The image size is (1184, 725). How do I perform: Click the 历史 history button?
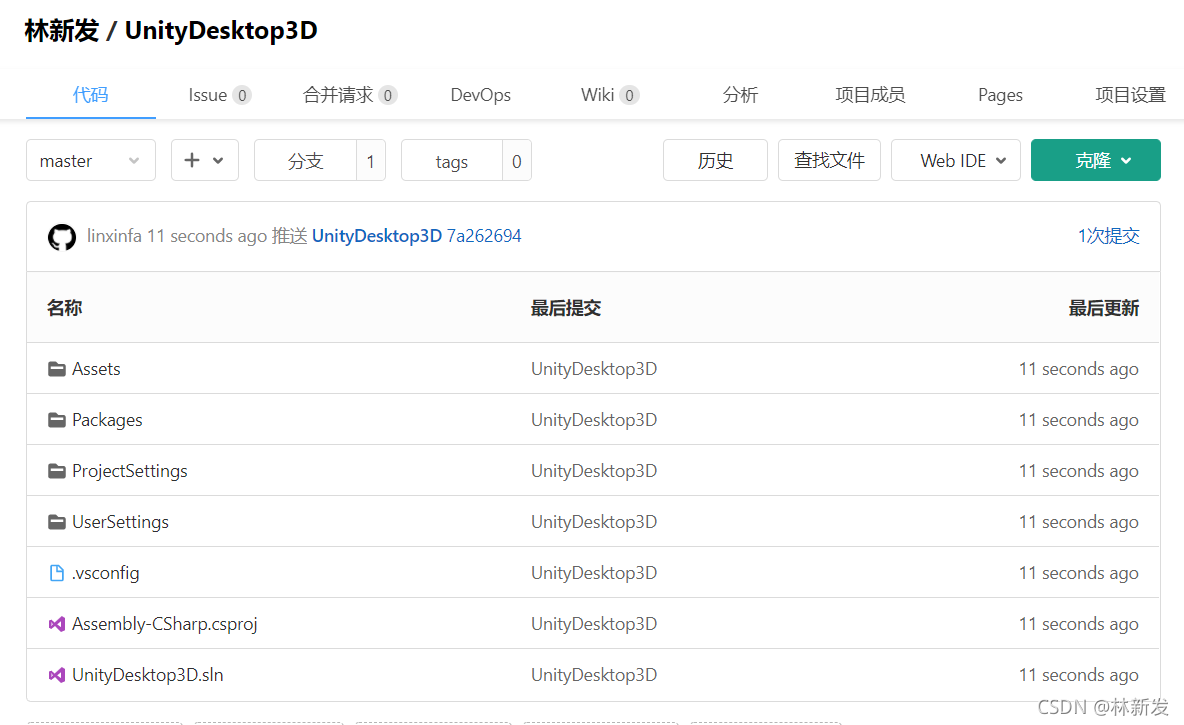[715, 160]
